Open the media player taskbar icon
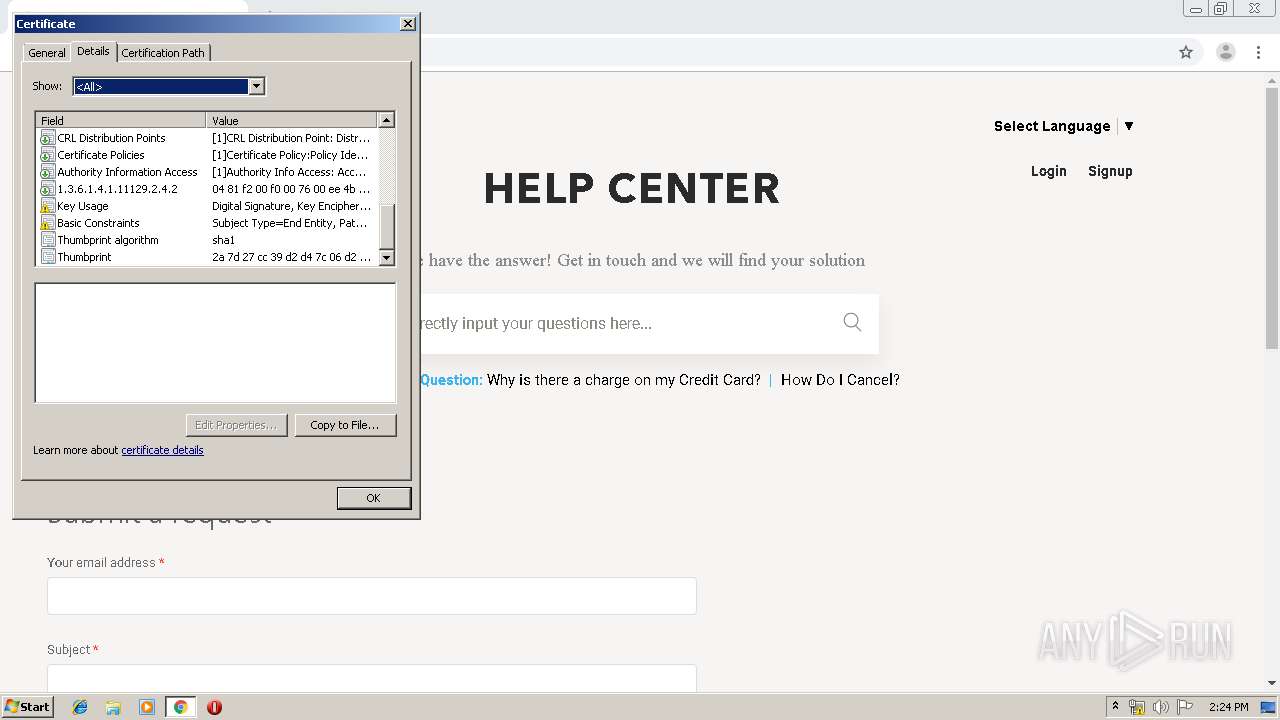 pos(147,707)
